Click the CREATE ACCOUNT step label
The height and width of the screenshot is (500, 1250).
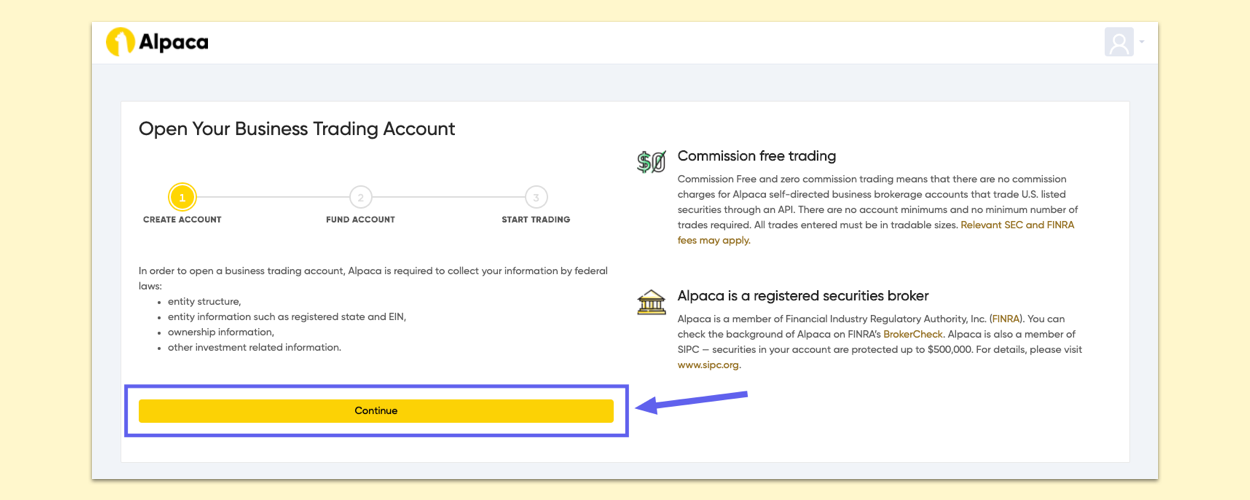(182, 220)
